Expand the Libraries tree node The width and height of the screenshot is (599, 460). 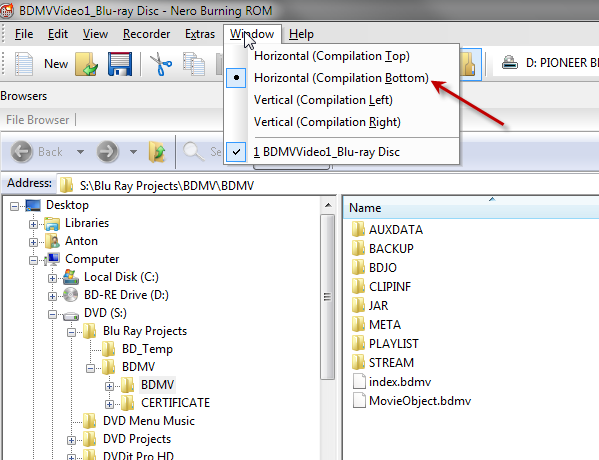pos(33,224)
